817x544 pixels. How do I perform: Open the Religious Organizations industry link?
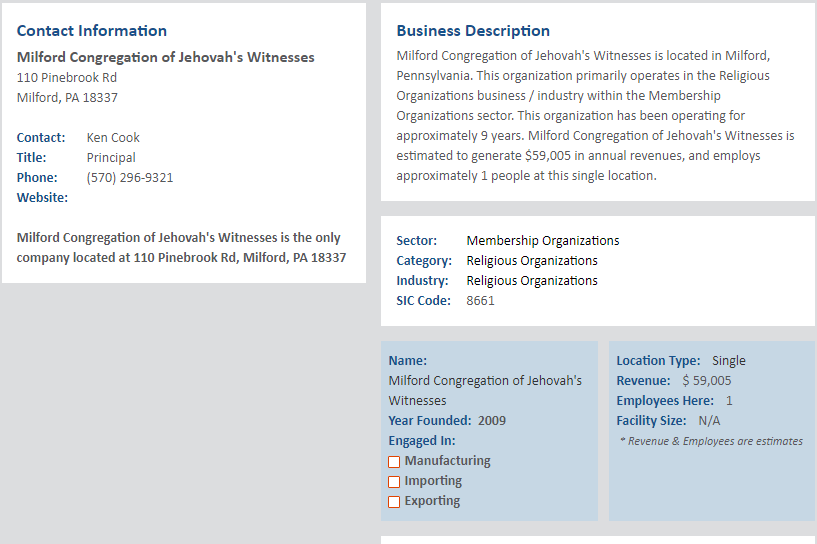pos(531,281)
